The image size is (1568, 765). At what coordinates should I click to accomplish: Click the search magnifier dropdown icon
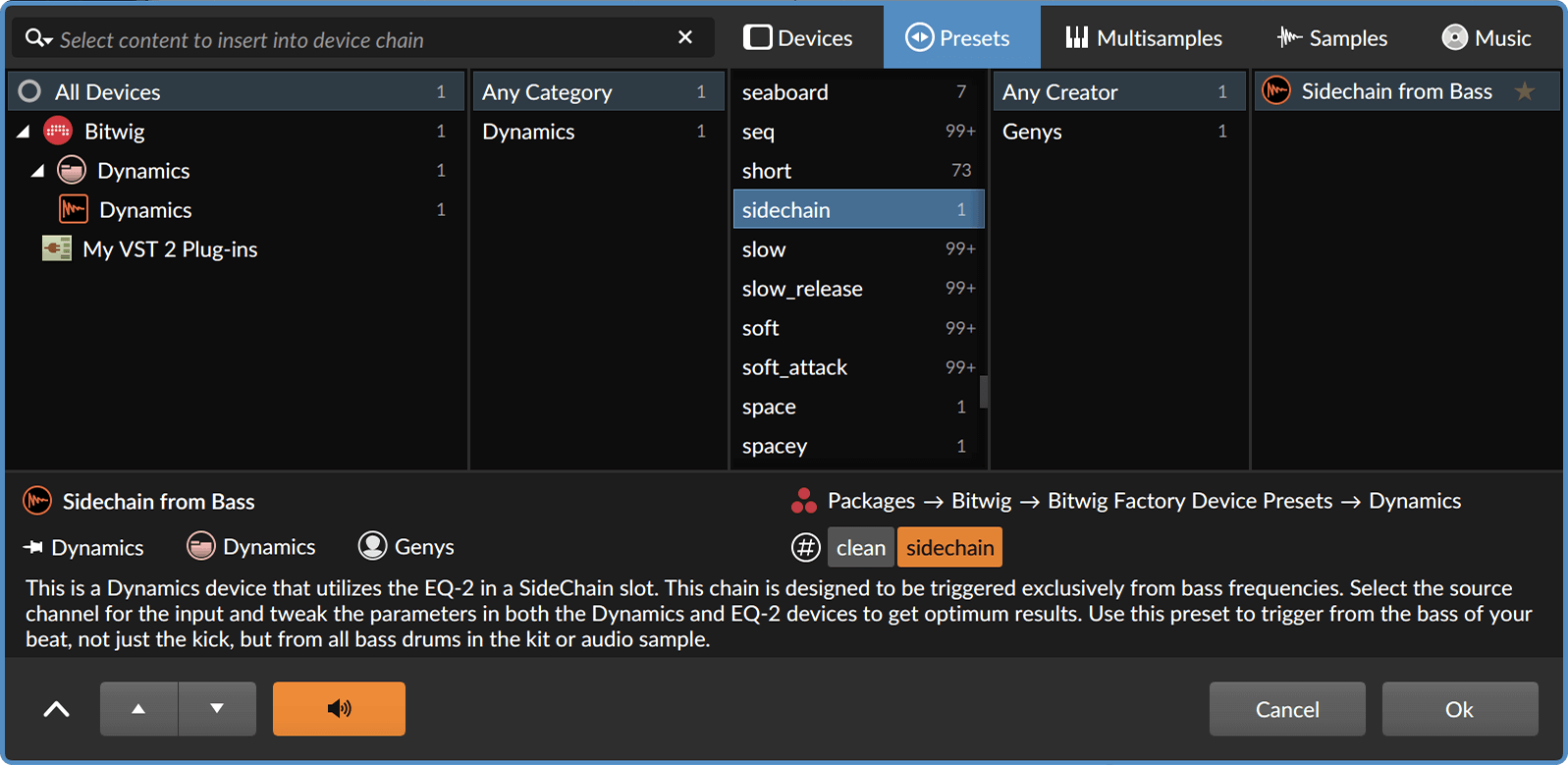pyautogui.click(x=38, y=38)
